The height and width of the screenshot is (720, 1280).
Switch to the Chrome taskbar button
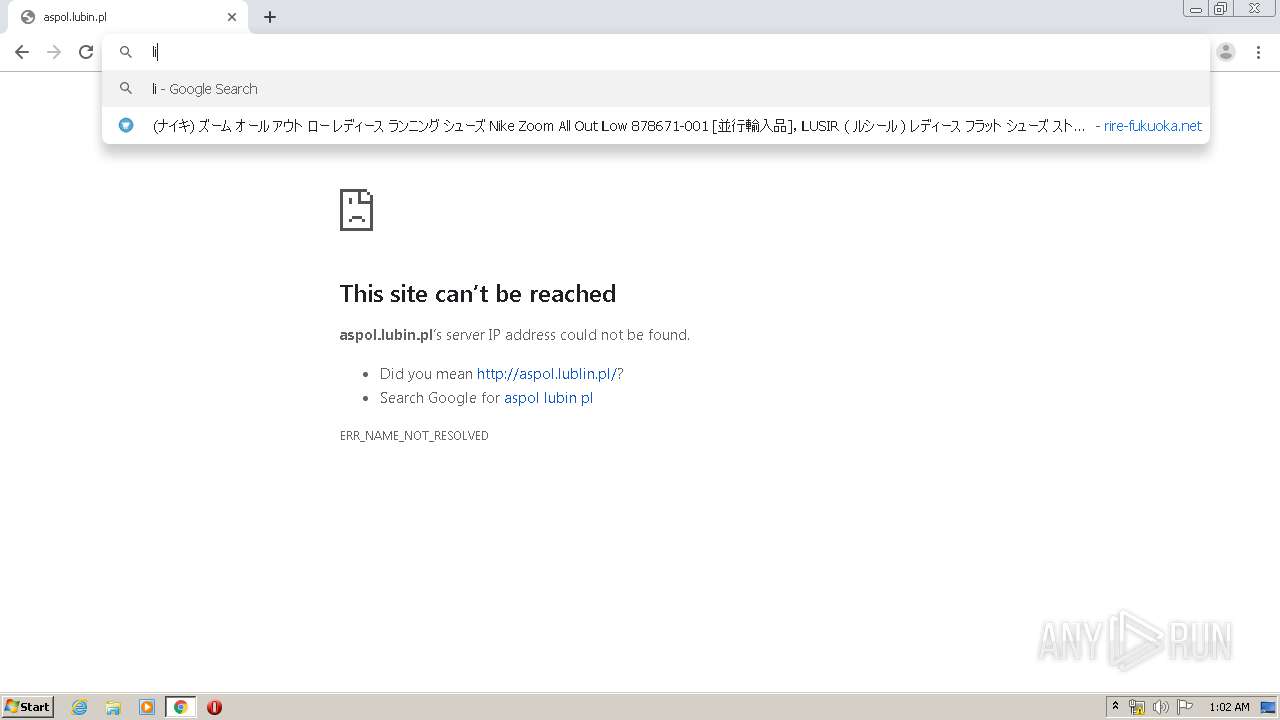click(180, 707)
